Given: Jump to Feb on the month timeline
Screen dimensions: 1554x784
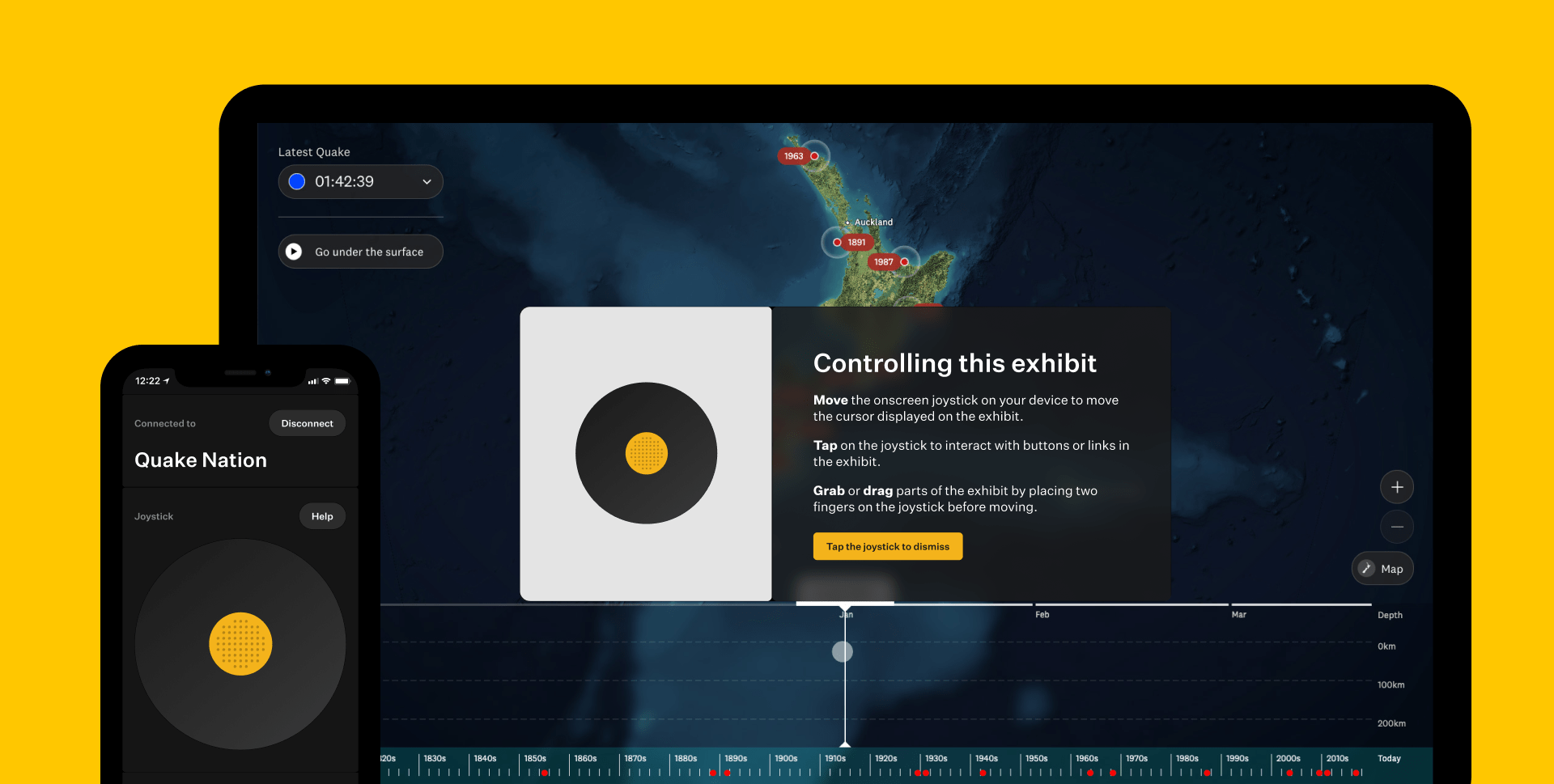Looking at the screenshot, I should click(x=1042, y=615).
